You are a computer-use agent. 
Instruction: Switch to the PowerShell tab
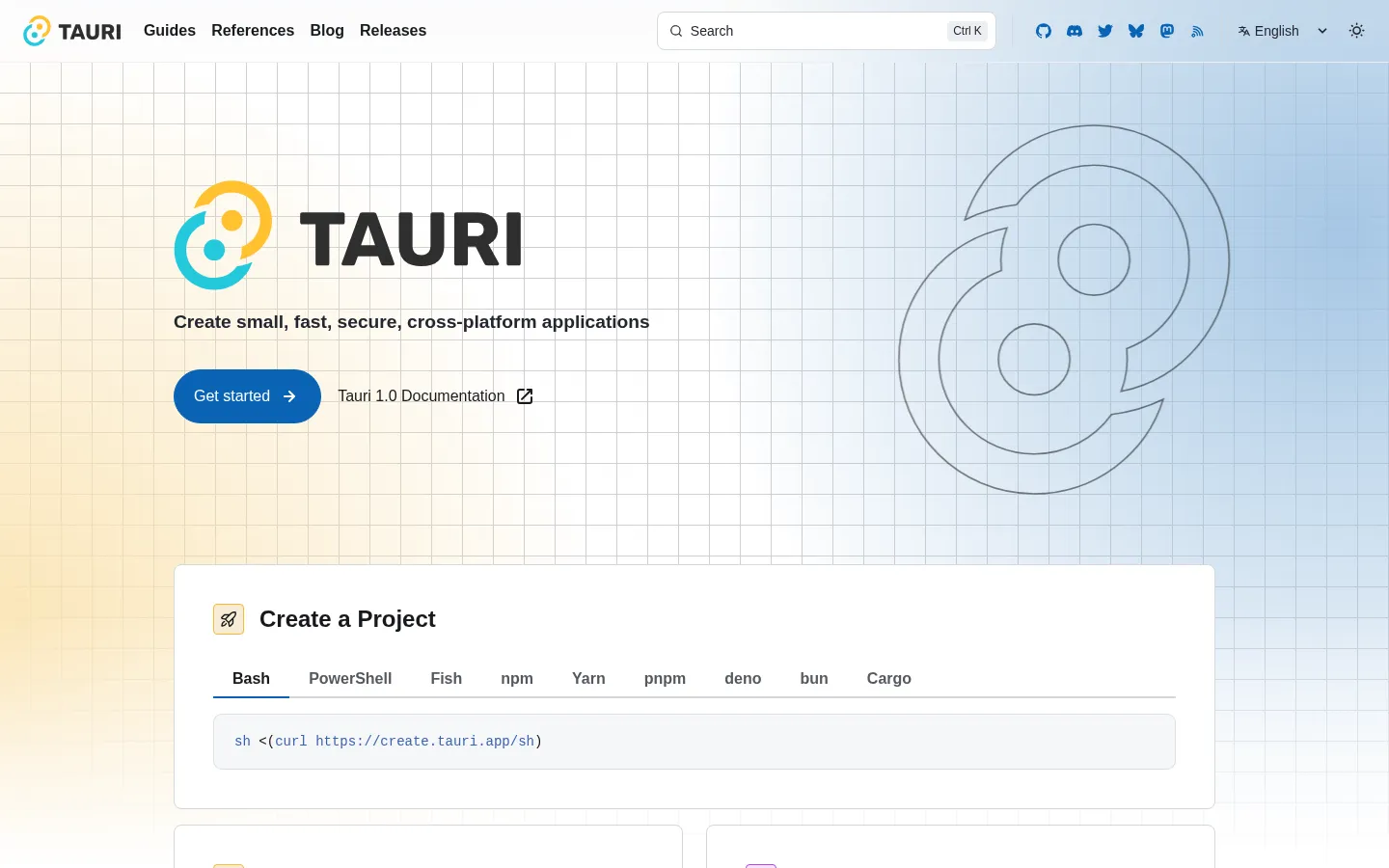click(x=350, y=679)
